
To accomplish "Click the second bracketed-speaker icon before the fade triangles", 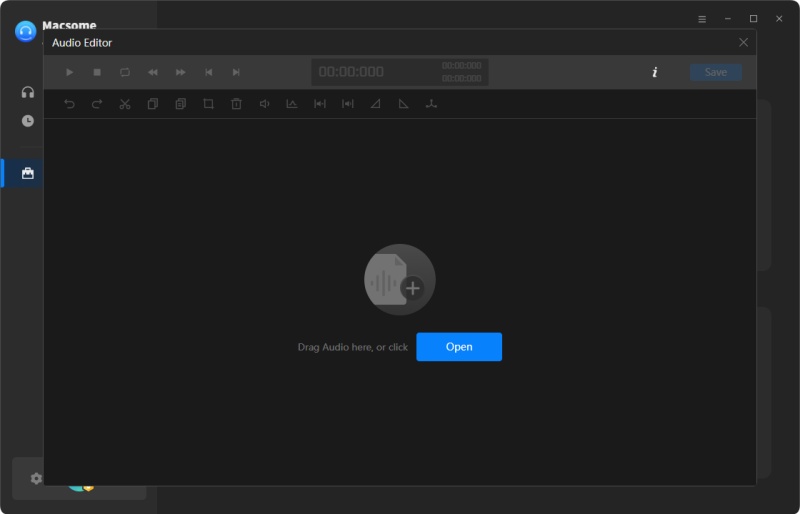I will [347, 104].
